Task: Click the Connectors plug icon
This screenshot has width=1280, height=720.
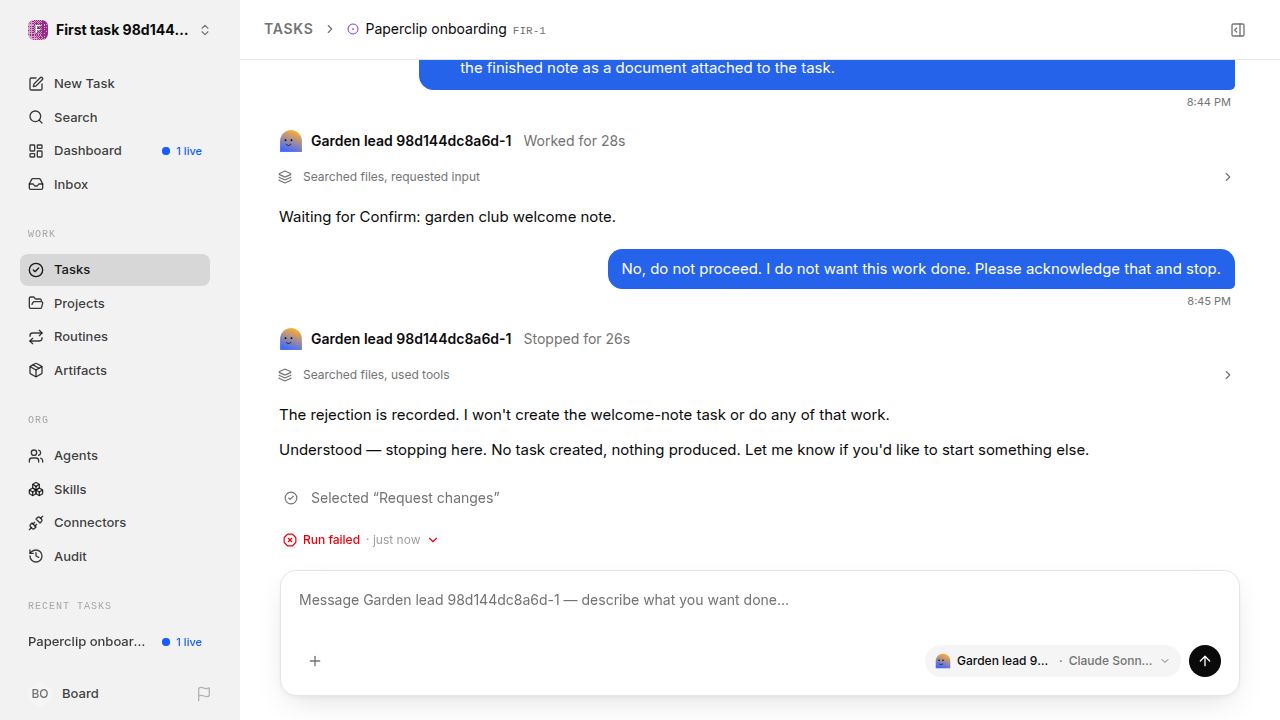Action: point(36,523)
